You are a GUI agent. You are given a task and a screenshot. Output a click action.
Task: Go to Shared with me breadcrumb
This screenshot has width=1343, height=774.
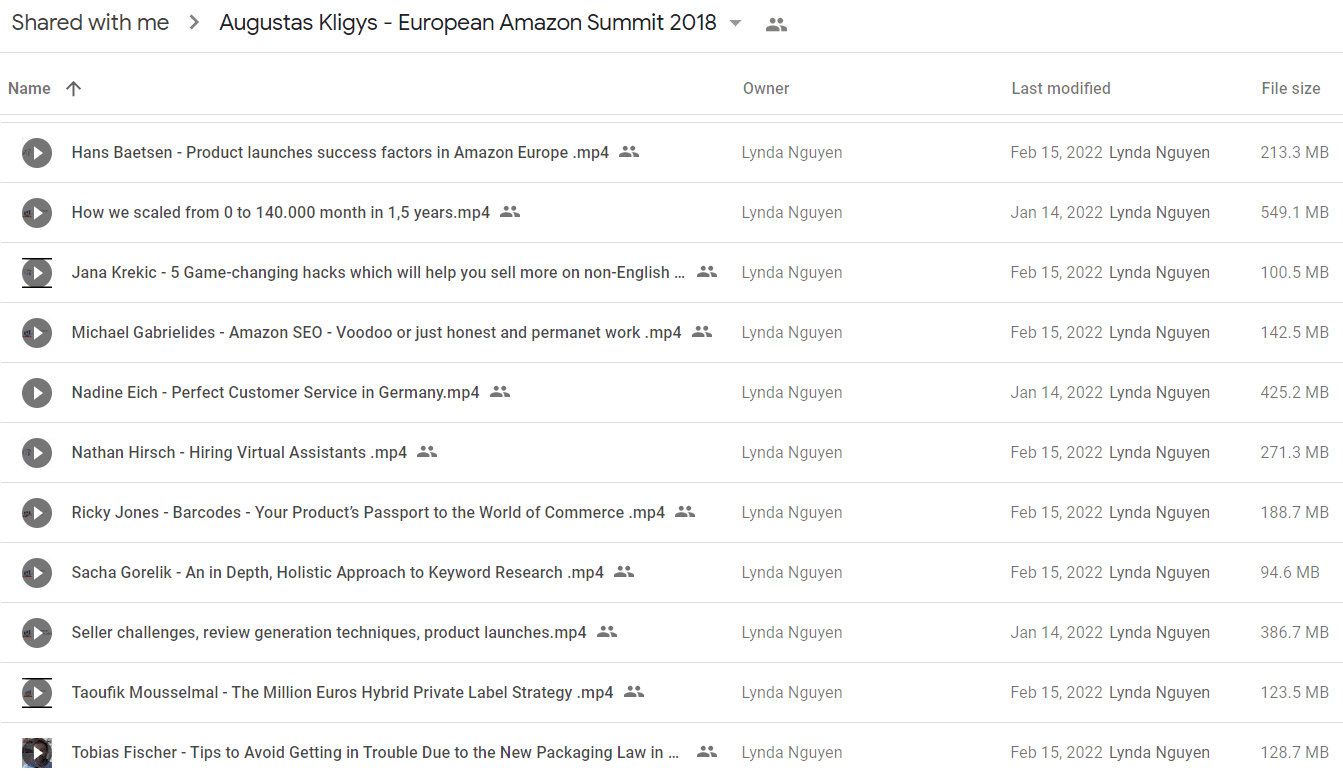(90, 23)
